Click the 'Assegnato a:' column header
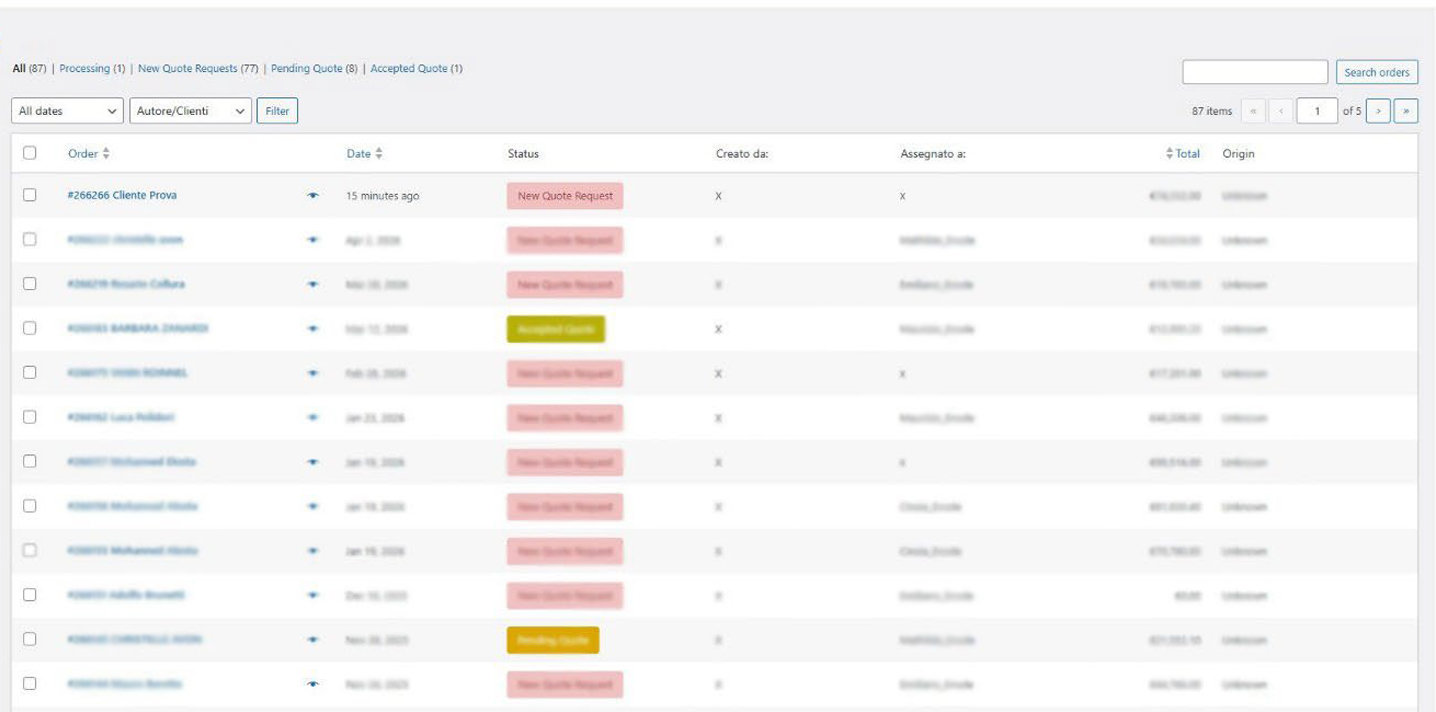The image size is (1436, 712). coord(933,154)
